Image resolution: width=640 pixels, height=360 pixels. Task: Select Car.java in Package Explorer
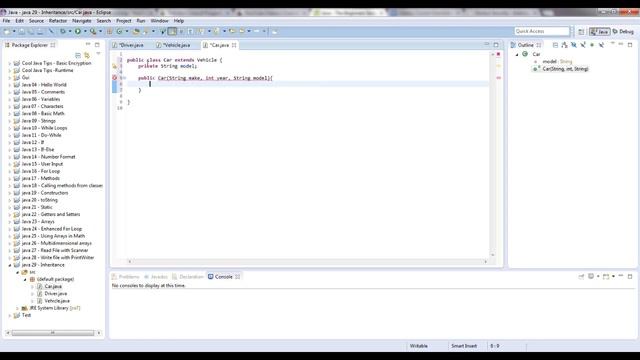[53, 286]
